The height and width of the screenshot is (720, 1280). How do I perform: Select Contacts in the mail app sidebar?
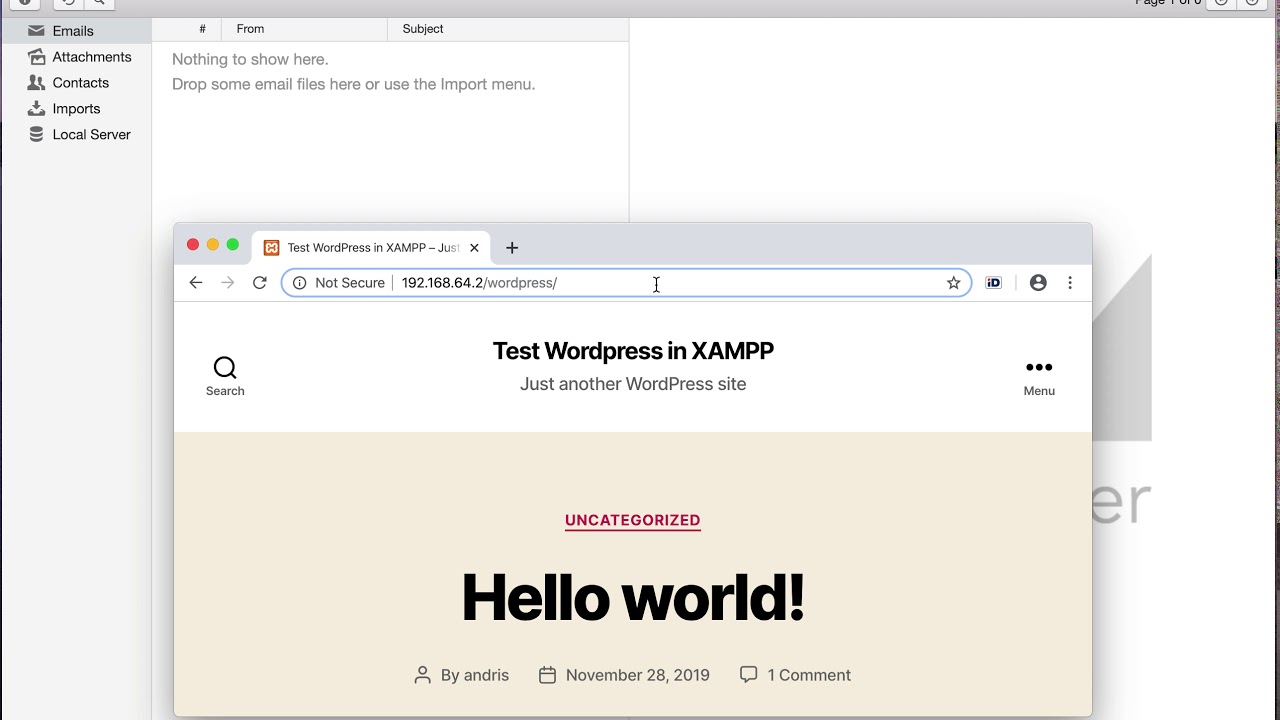(80, 83)
